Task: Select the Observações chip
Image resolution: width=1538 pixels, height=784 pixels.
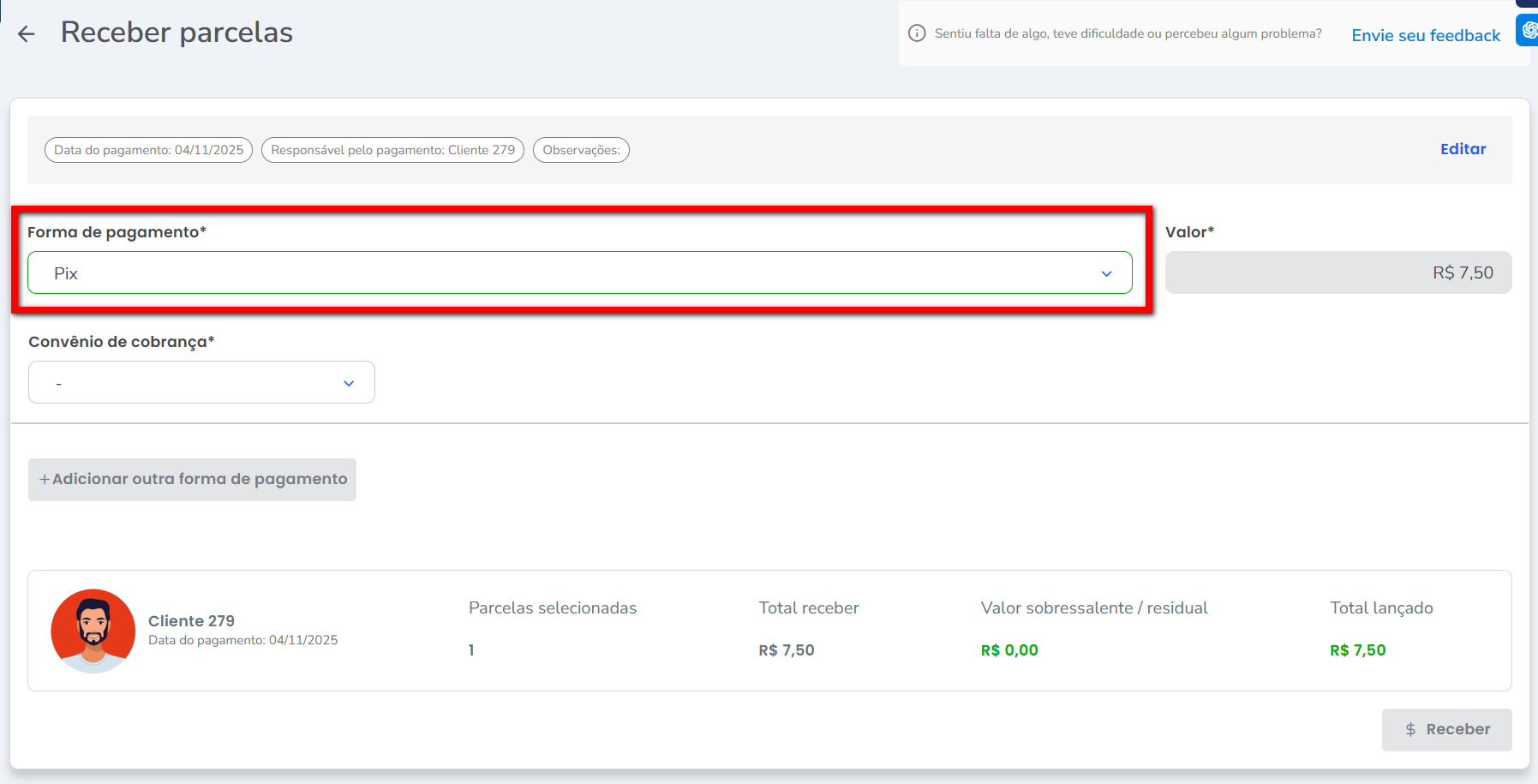Action: pyautogui.click(x=581, y=150)
